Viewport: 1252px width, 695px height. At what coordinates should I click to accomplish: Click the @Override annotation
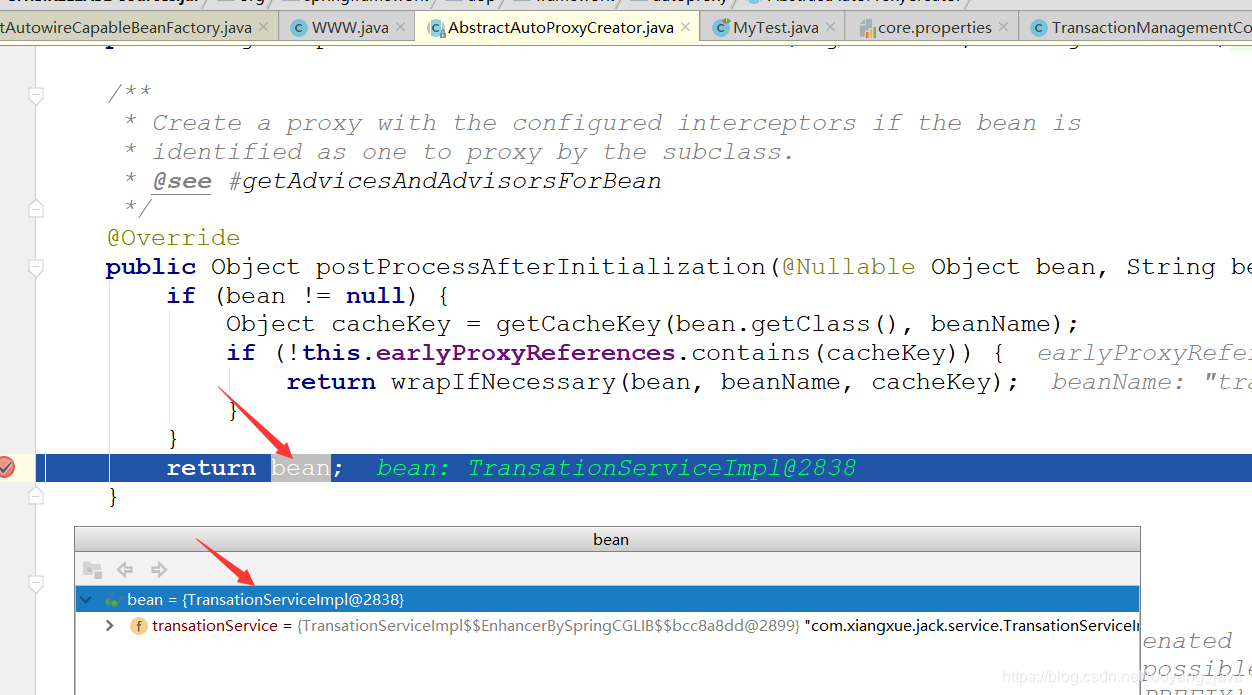pyautogui.click(x=173, y=238)
